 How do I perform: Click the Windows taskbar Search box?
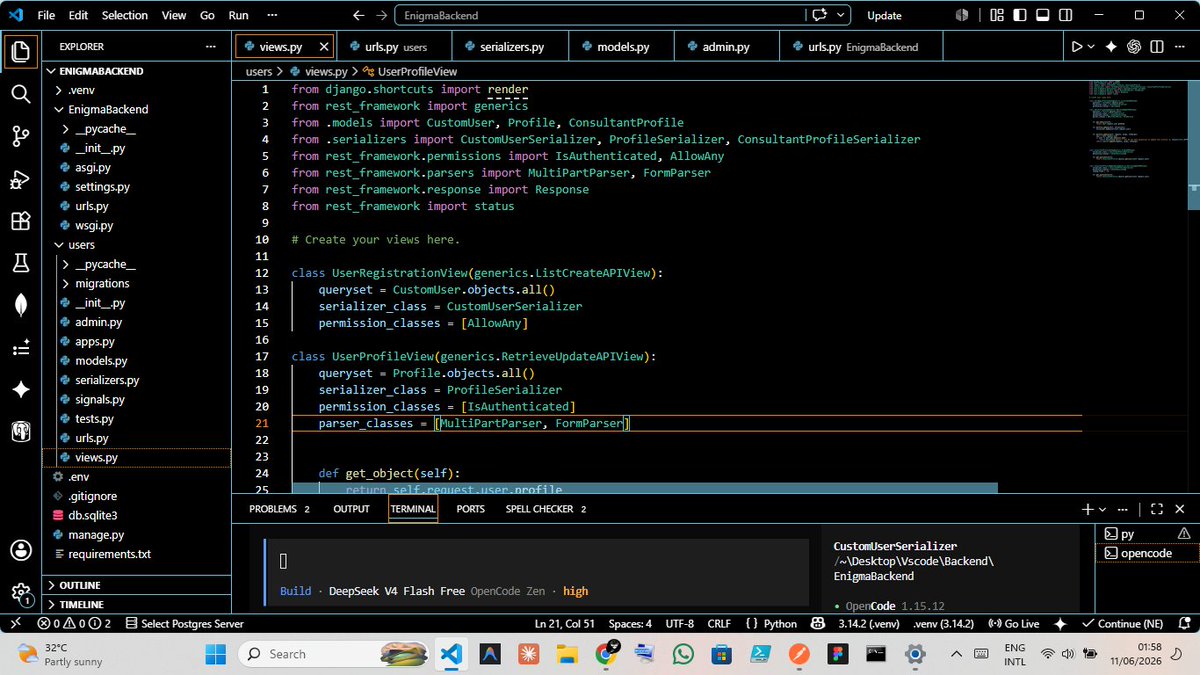tap(335, 654)
